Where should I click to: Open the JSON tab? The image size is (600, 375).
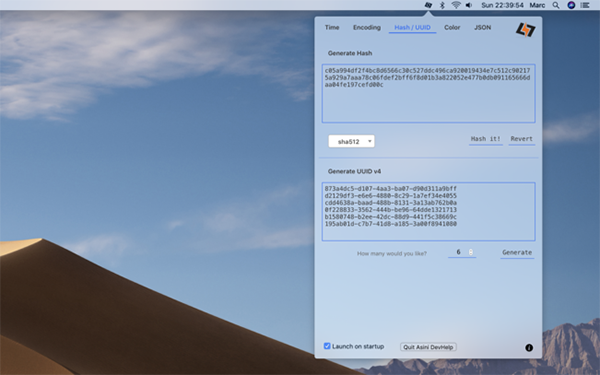coord(483,28)
